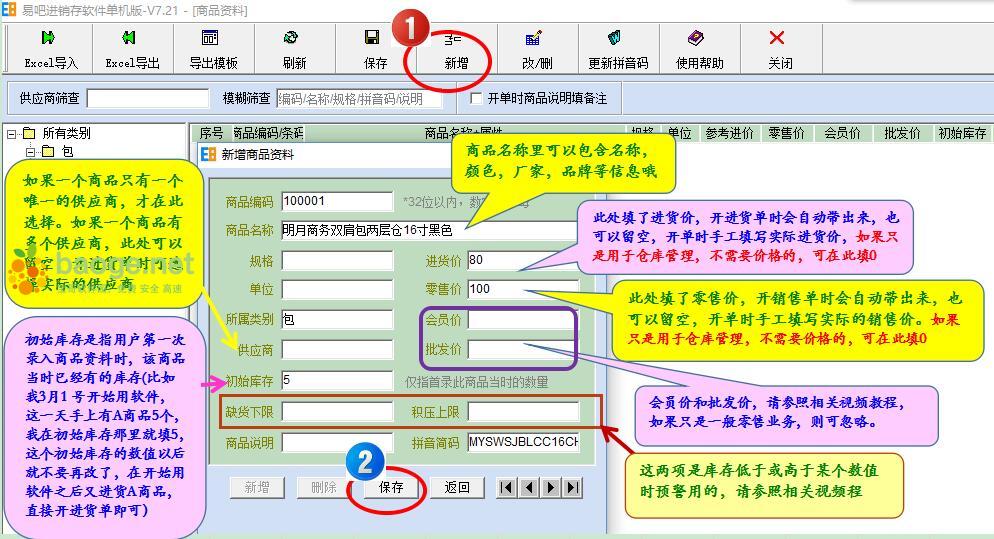Click the 新增 toolbar button
Image resolution: width=994 pixels, height=539 pixels.
tap(455, 49)
